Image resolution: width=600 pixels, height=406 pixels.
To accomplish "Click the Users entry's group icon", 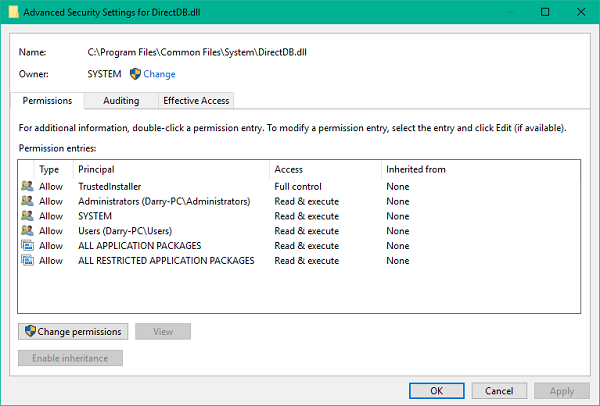I will tap(27, 231).
